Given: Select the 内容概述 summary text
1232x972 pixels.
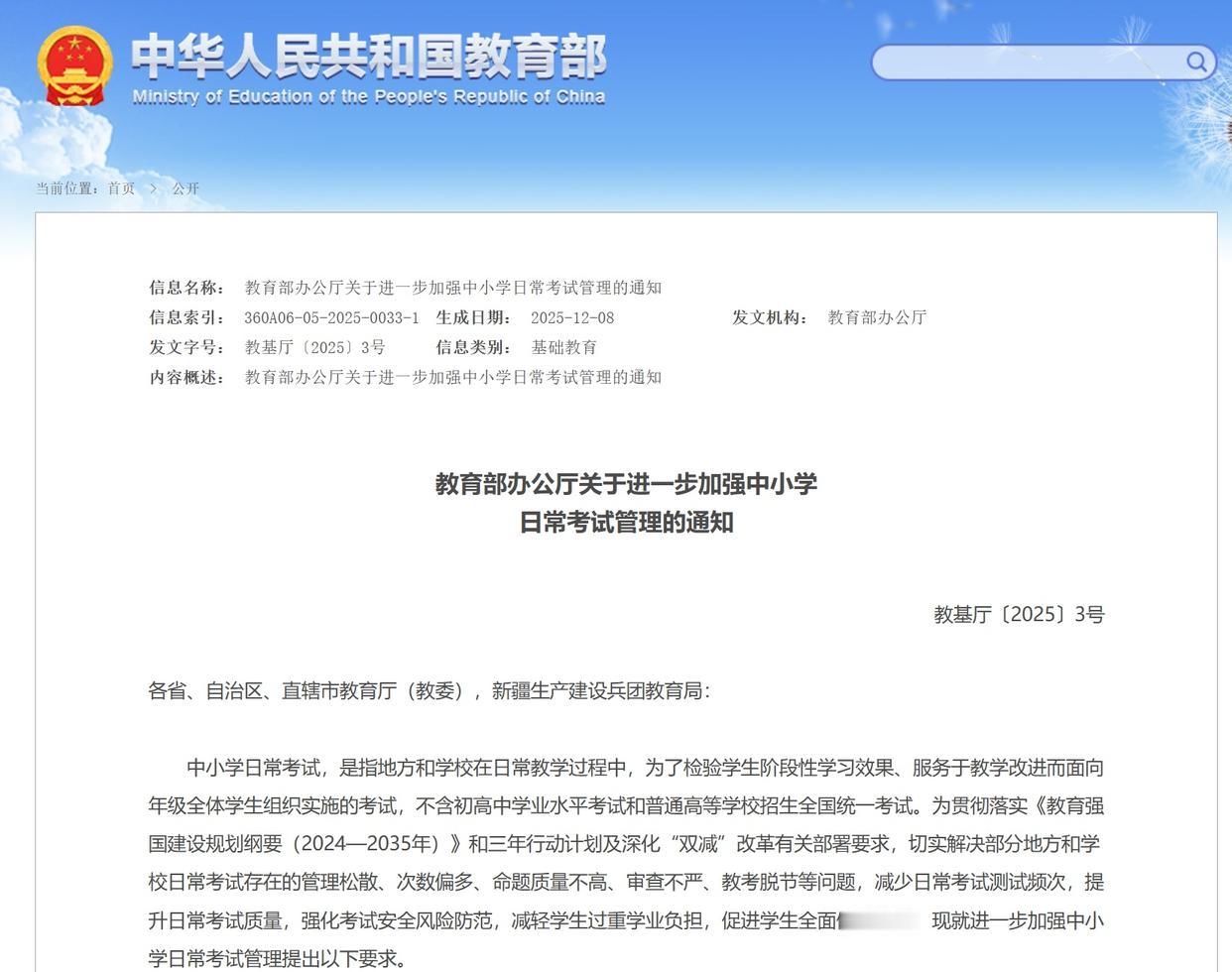Looking at the screenshot, I should [453, 377].
